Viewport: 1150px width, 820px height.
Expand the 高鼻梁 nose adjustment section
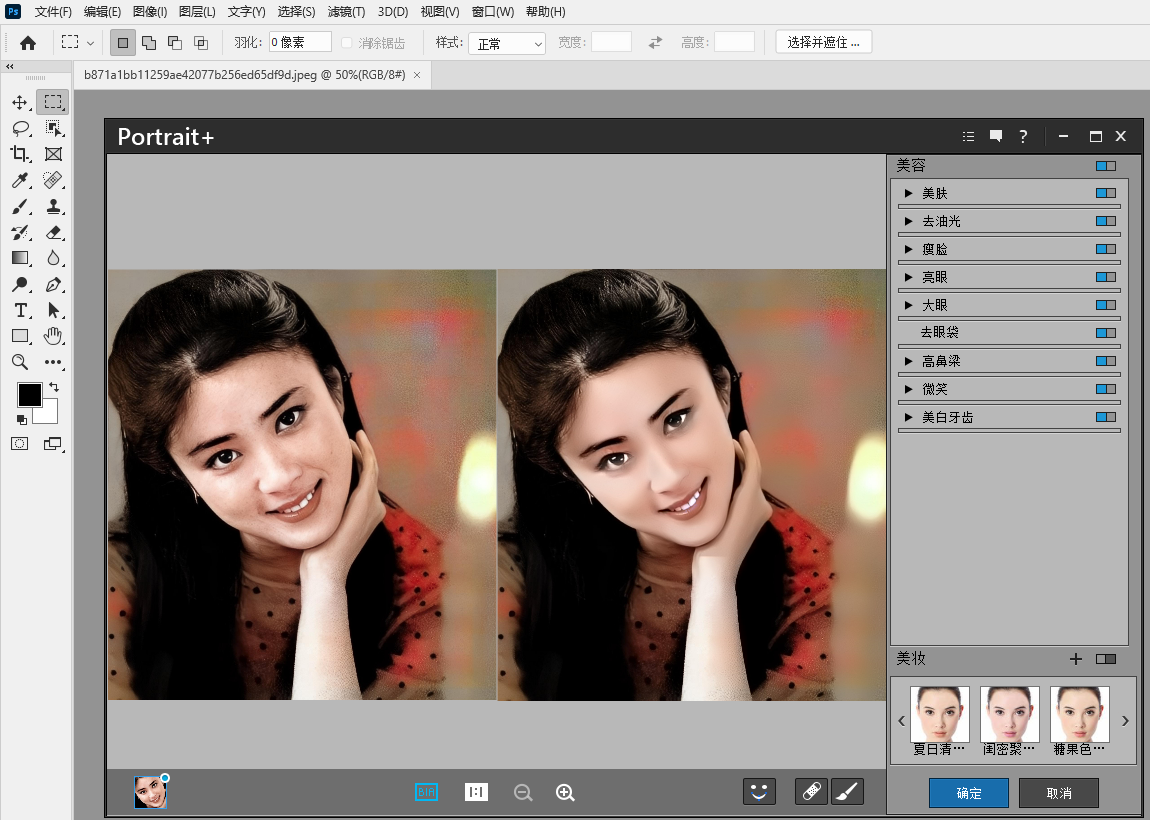pyautogui.click(x=908, y=360)
